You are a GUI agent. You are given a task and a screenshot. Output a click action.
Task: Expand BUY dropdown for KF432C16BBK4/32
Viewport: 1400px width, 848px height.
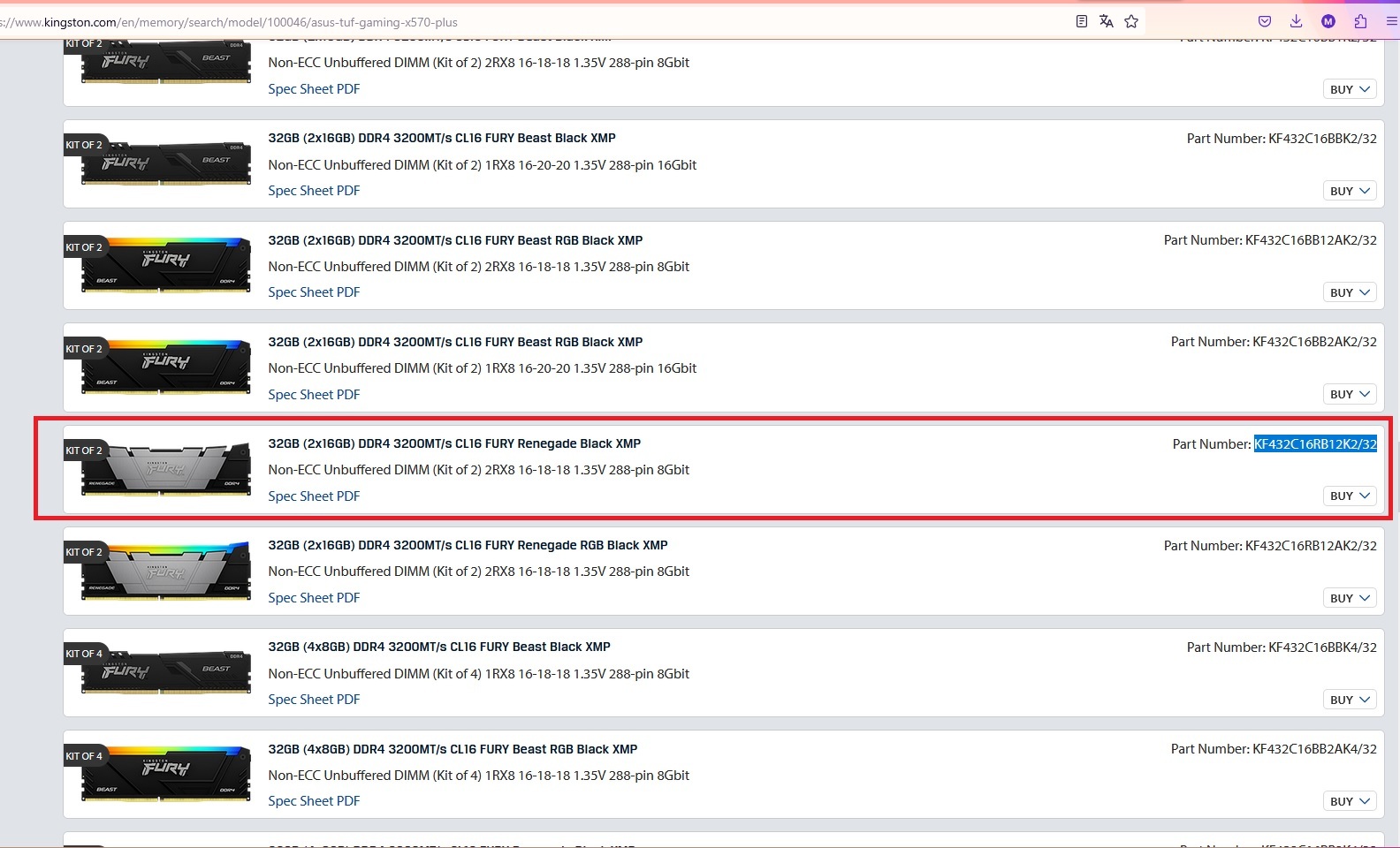(1350, 700)
